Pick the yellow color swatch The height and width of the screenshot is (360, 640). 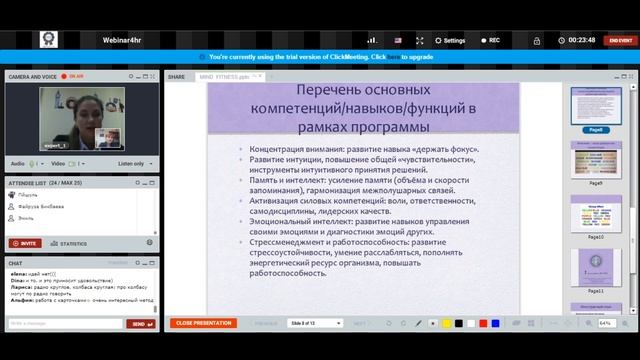click(447, 323)
